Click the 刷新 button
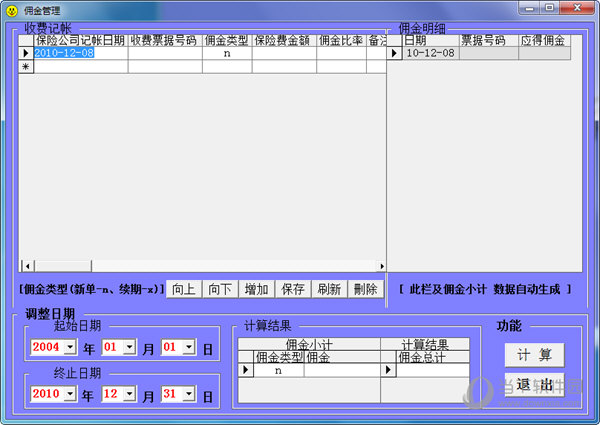 329,289
